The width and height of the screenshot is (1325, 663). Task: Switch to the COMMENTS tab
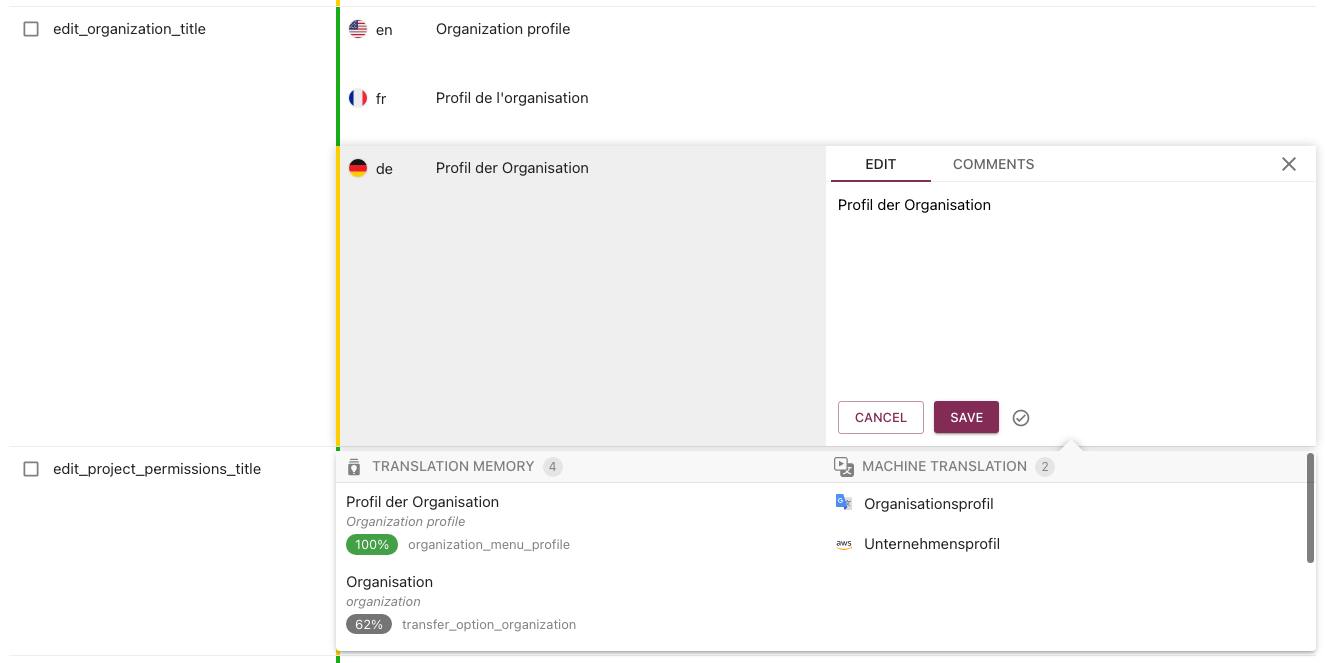point(992,163)
